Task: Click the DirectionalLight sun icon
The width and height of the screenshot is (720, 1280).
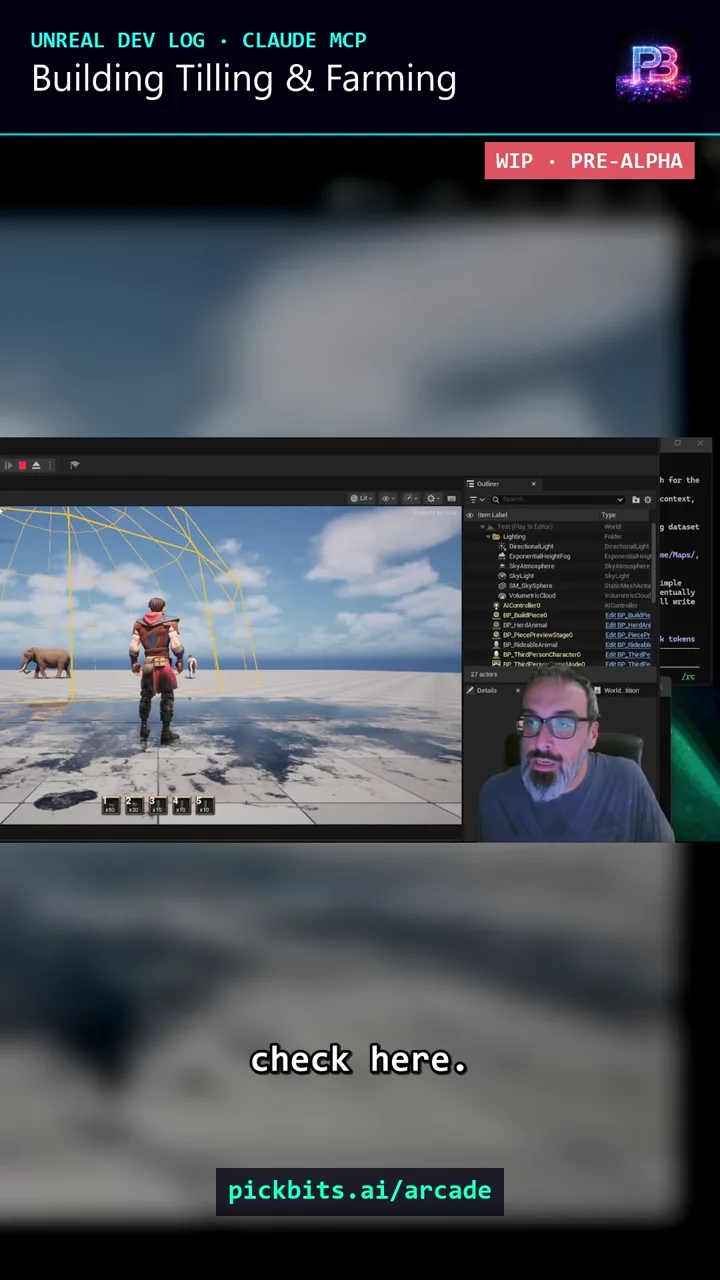Action: 501,547
